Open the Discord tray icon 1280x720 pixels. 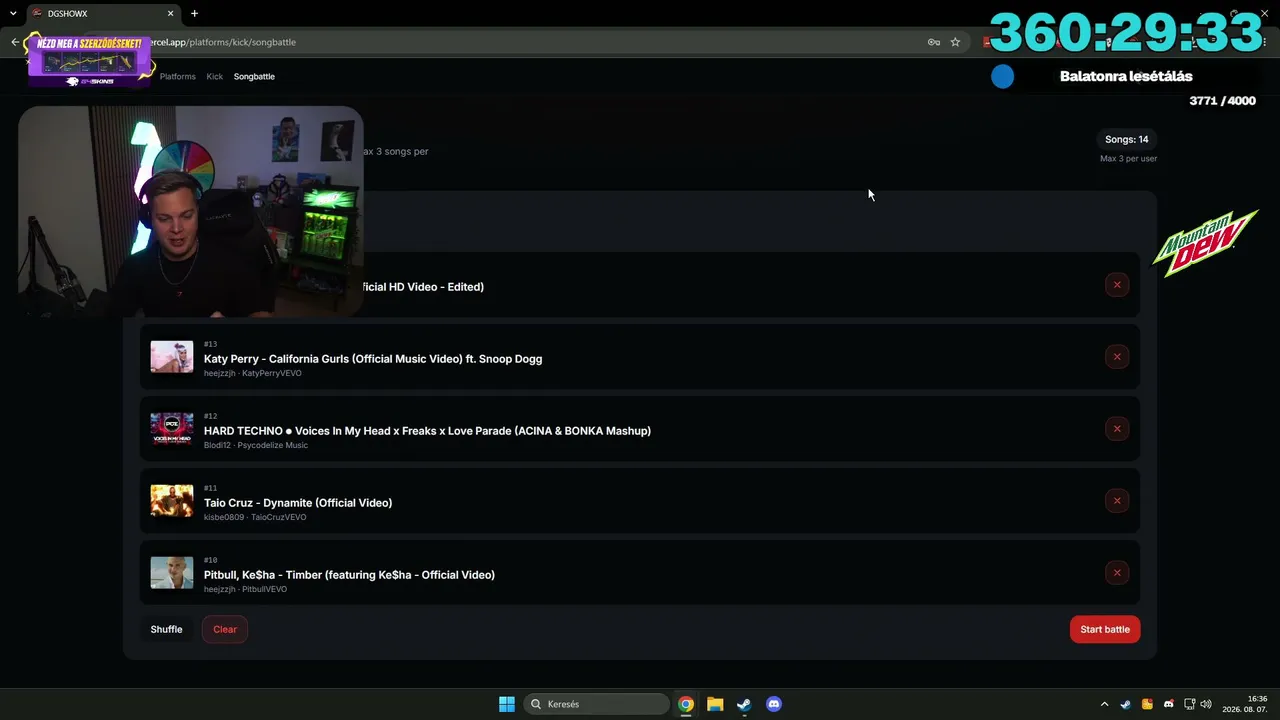pos(1169,704)
